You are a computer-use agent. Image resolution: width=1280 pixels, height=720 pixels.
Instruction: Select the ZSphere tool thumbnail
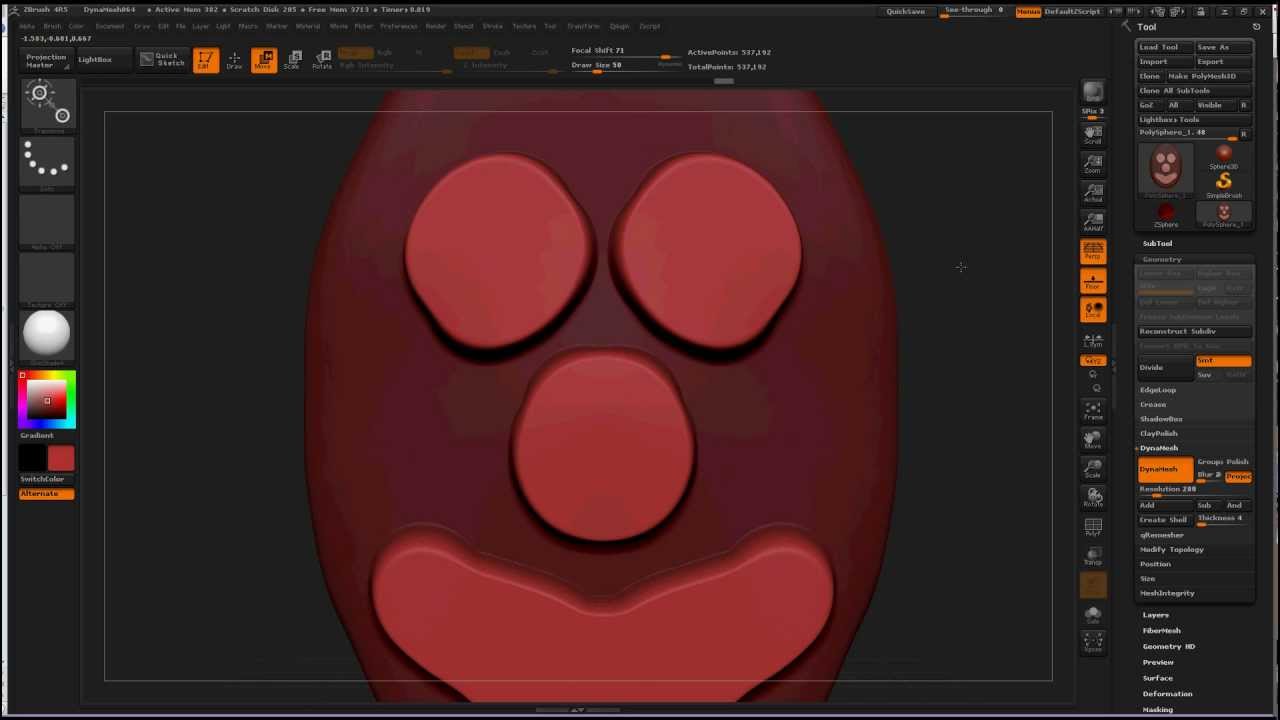point(1166,215)
